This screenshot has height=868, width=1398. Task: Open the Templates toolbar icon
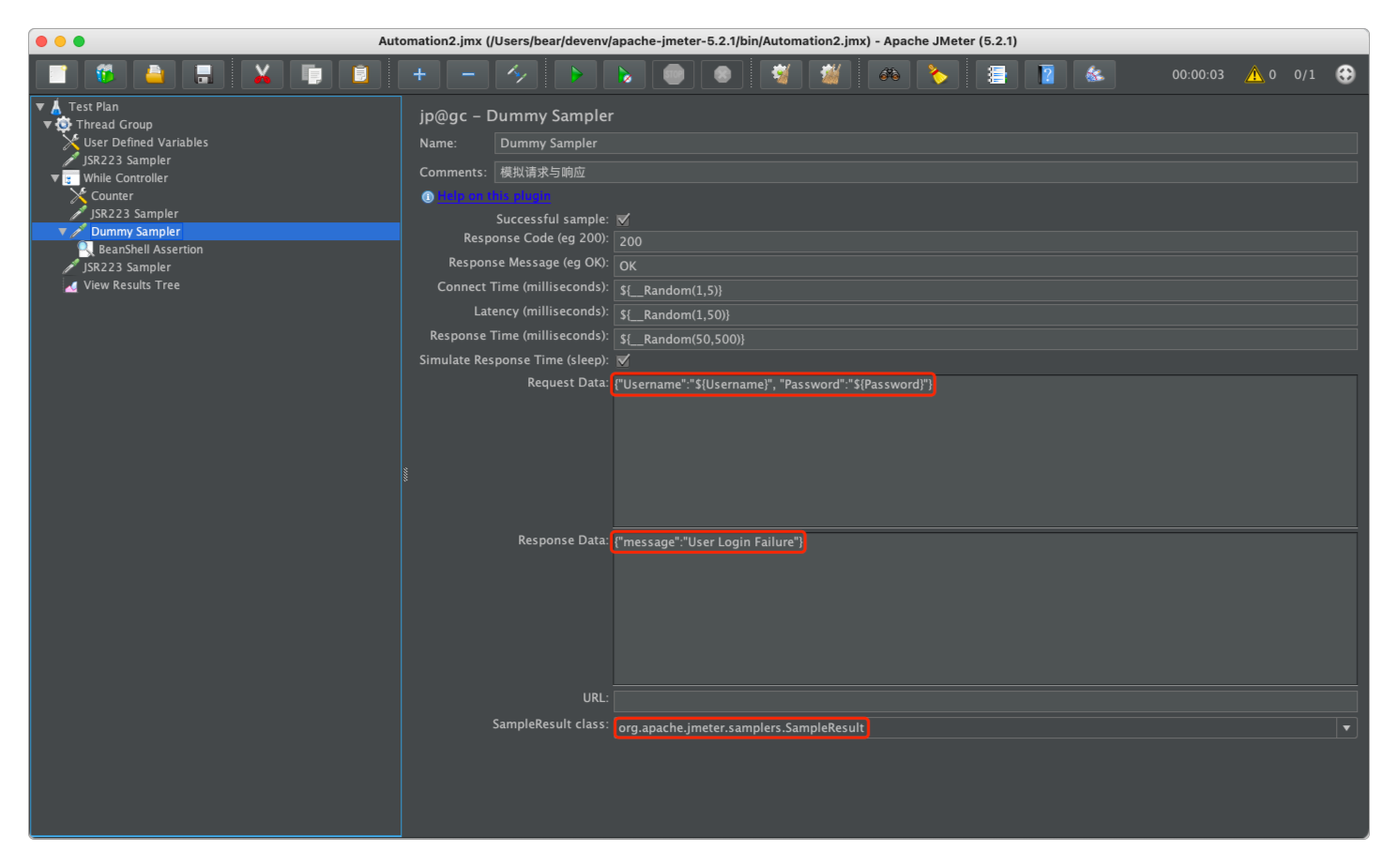(105, 74)
